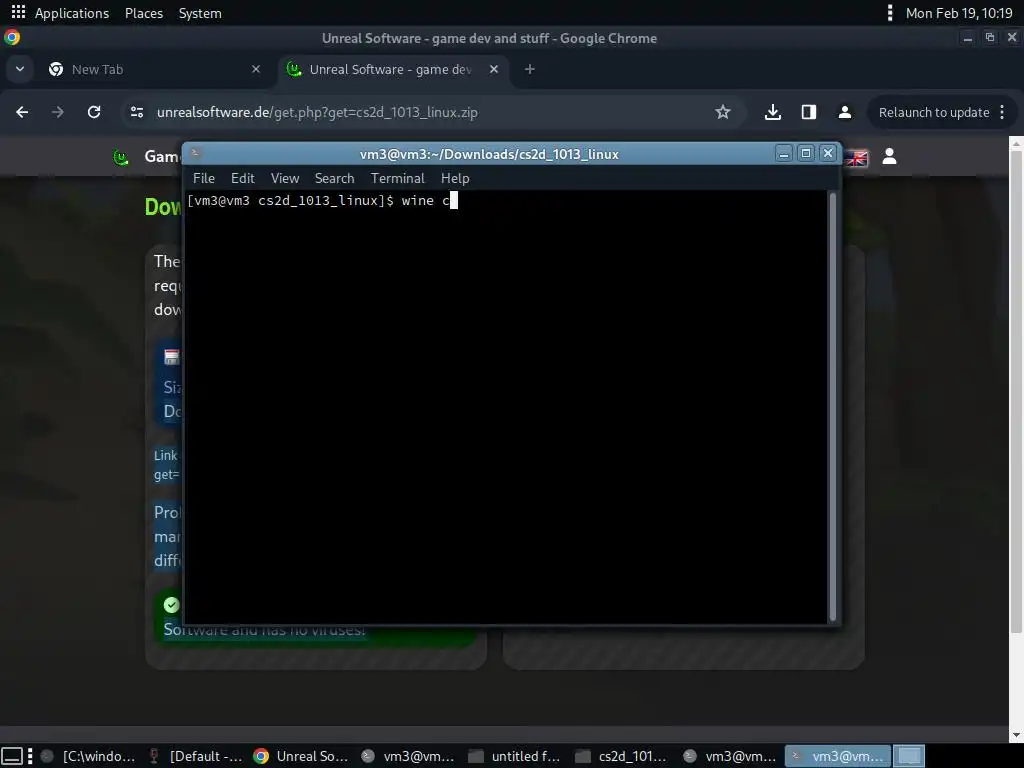
Task: Open the clock Mon Feb 19 10:19
Action: pos(959,13)
